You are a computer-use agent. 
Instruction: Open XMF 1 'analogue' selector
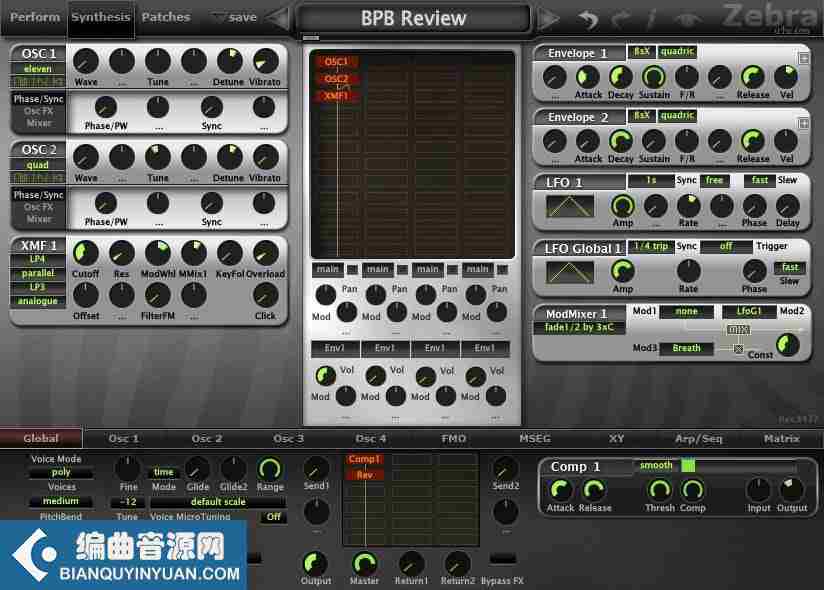tap(37, 301)
